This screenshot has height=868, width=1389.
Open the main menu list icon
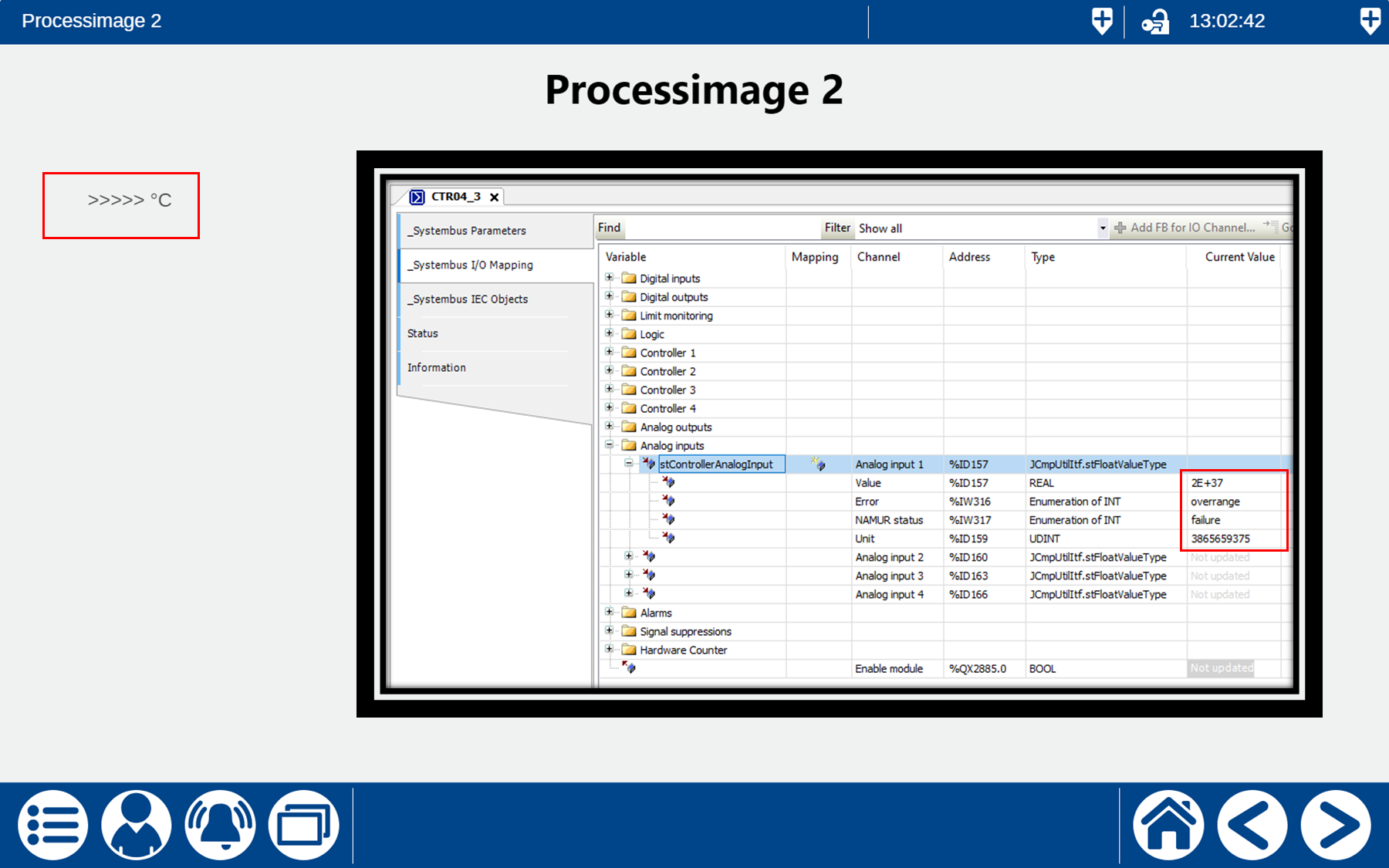pos(52,825)
